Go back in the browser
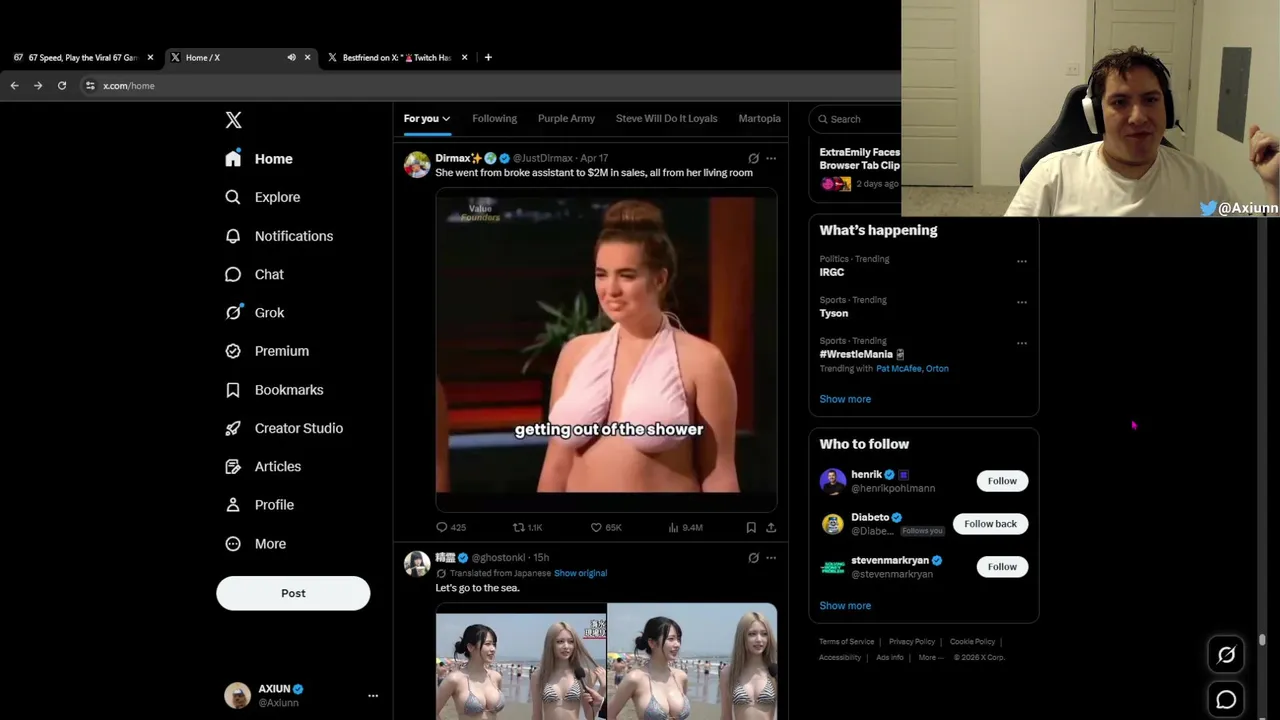The image size is (1280, 720). (14, 86)
